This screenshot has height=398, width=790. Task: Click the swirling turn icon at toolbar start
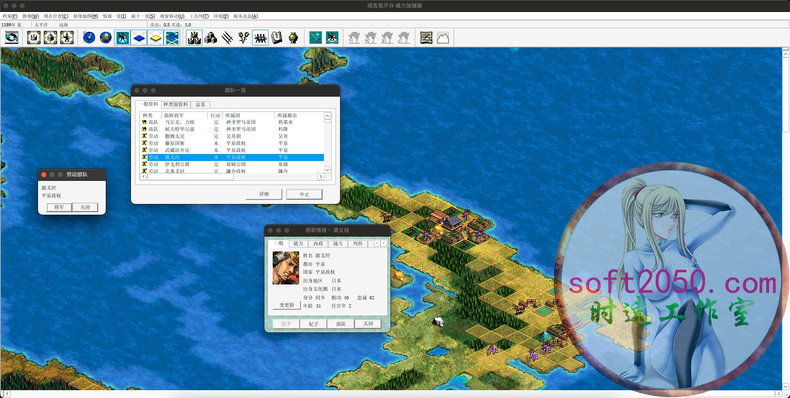tap(12, 38)
